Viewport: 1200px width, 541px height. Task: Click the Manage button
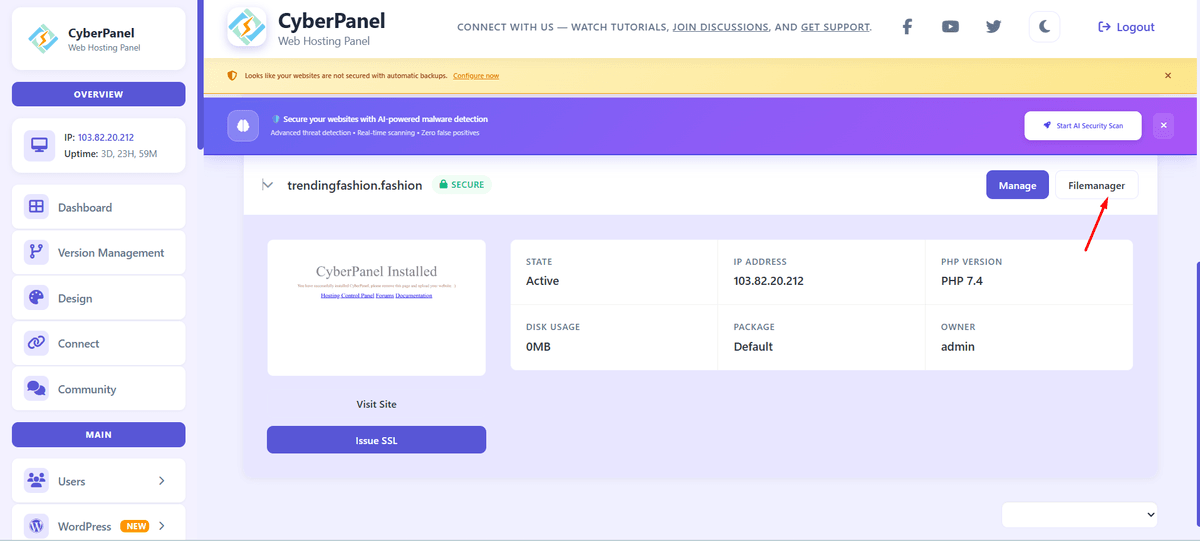(x=1017, y=185)
